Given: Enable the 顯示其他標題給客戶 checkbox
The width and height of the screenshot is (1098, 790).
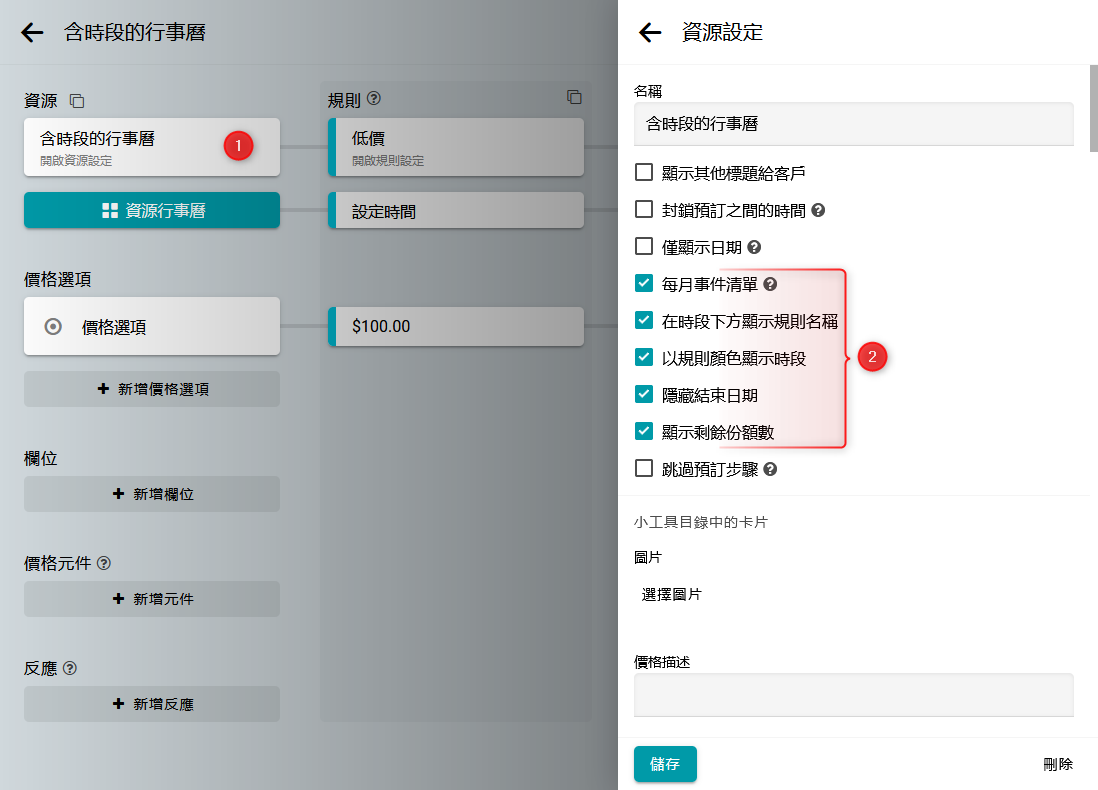Looking at the screenshot, I should point(644,173).
